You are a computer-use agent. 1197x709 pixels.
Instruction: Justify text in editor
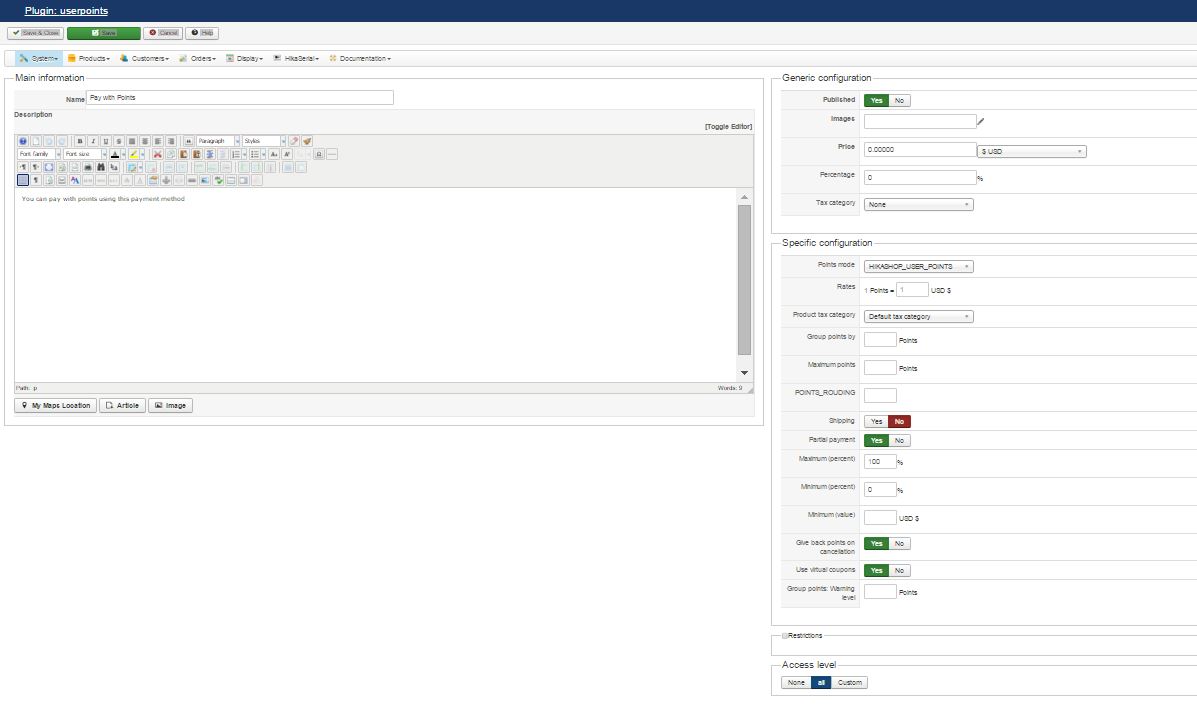click(x=132, y=141)
